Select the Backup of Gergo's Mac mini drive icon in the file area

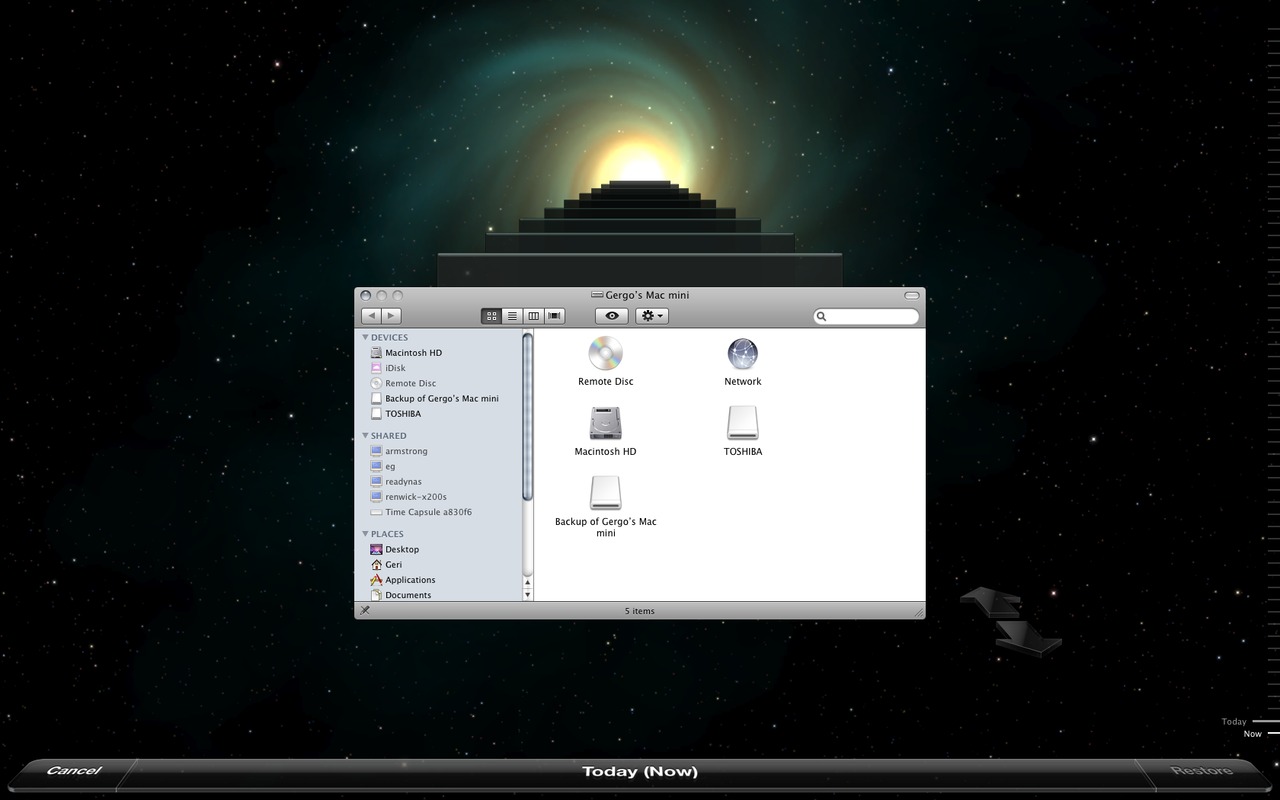[x=605, y=492]
